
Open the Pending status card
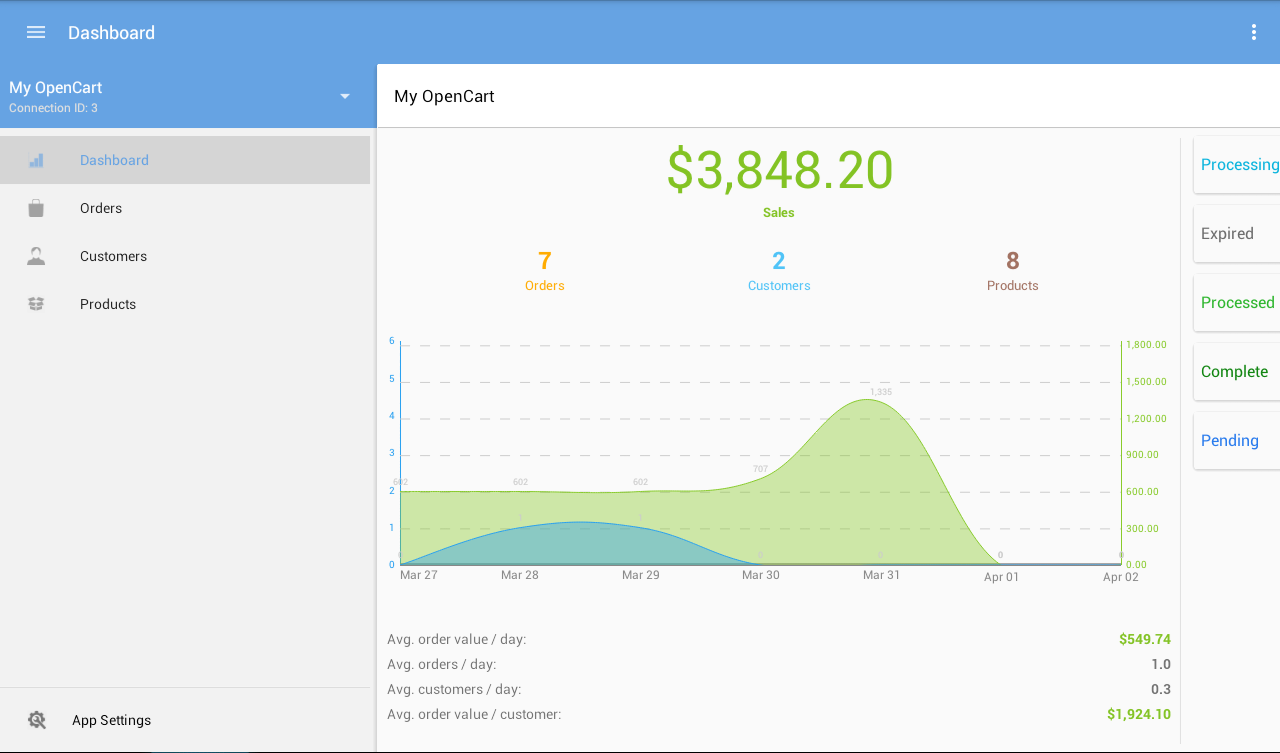pos(1237,441)
